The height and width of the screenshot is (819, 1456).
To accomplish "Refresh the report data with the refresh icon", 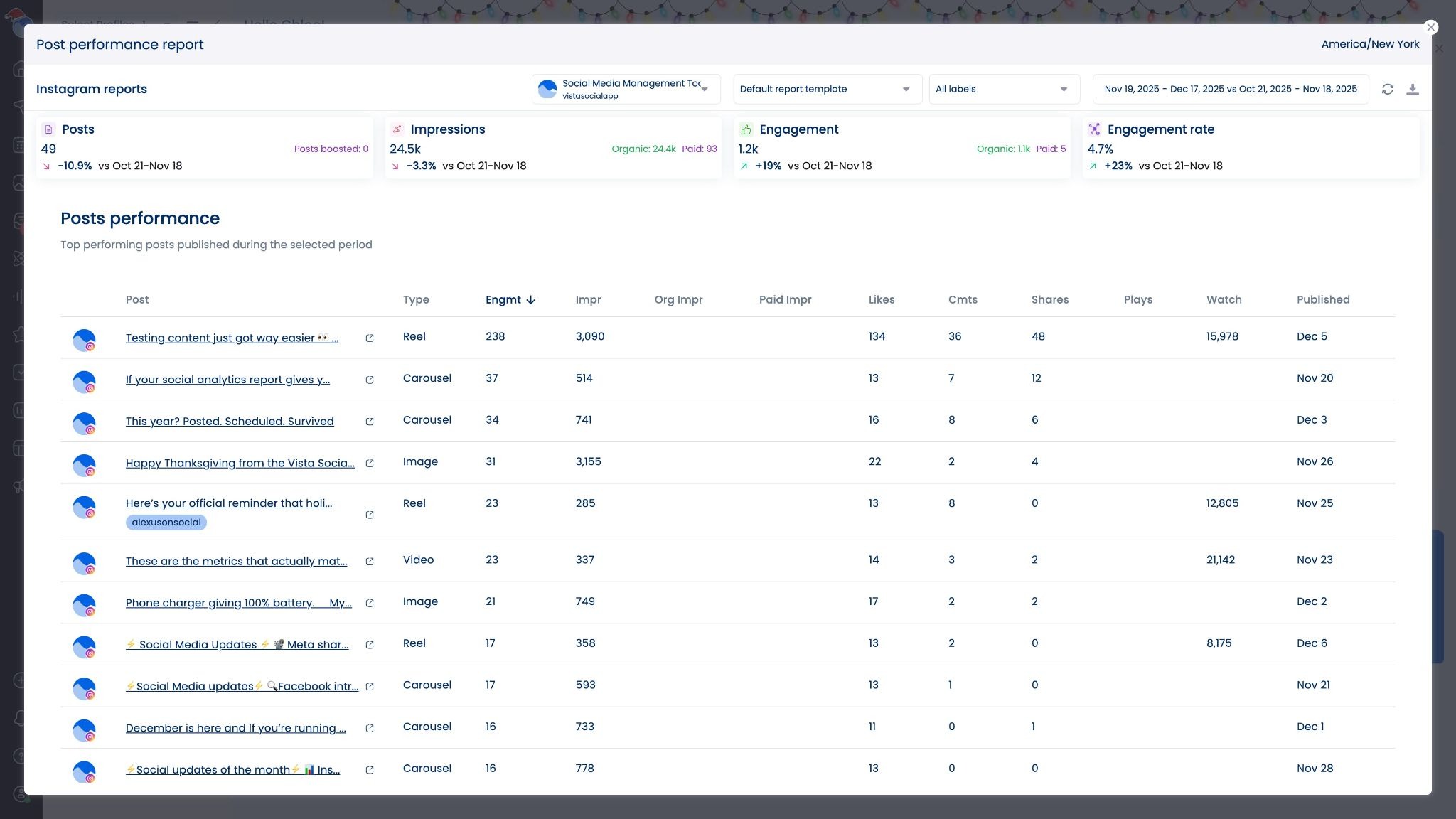I will pos(1387,89).
